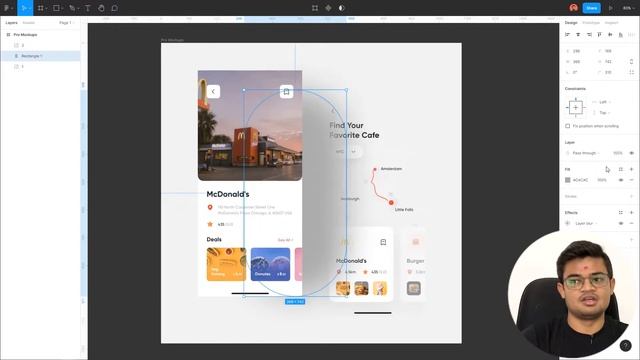
Task: Enable Fix position when scrolling checkbox
Action: coord(567,126)
